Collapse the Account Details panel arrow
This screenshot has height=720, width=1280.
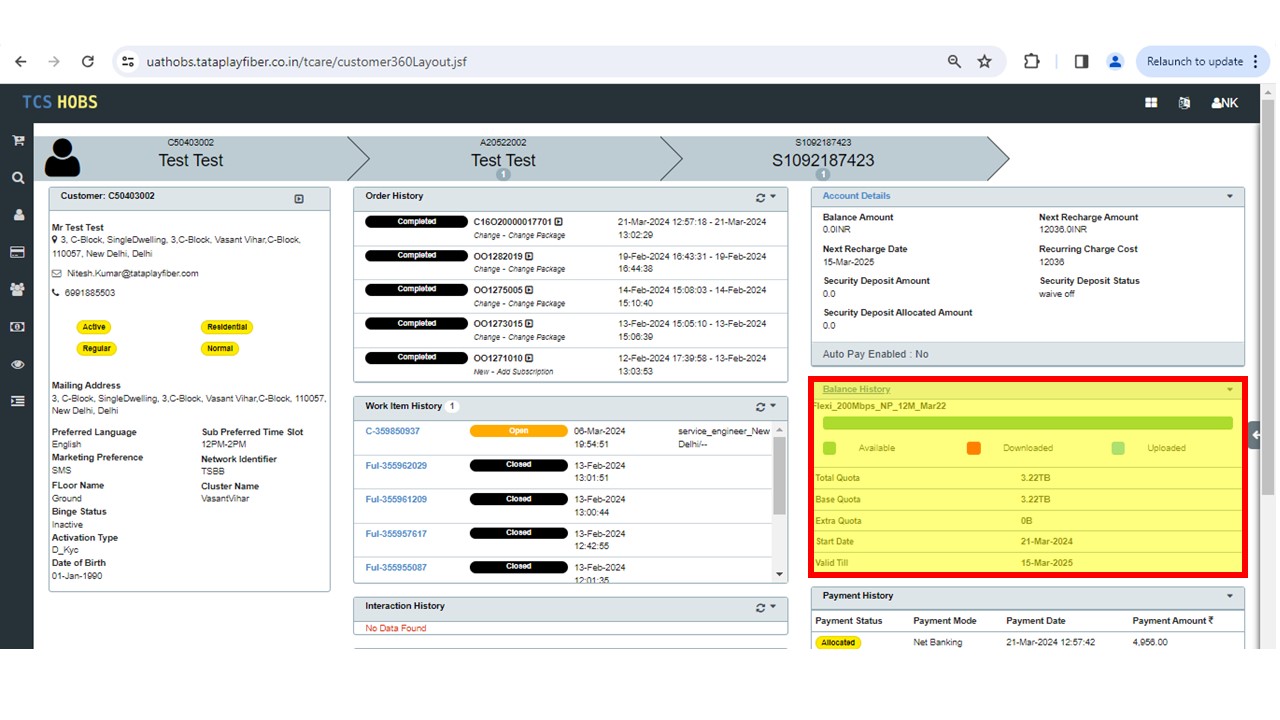pyautogui.click(x=1230, y=197)
